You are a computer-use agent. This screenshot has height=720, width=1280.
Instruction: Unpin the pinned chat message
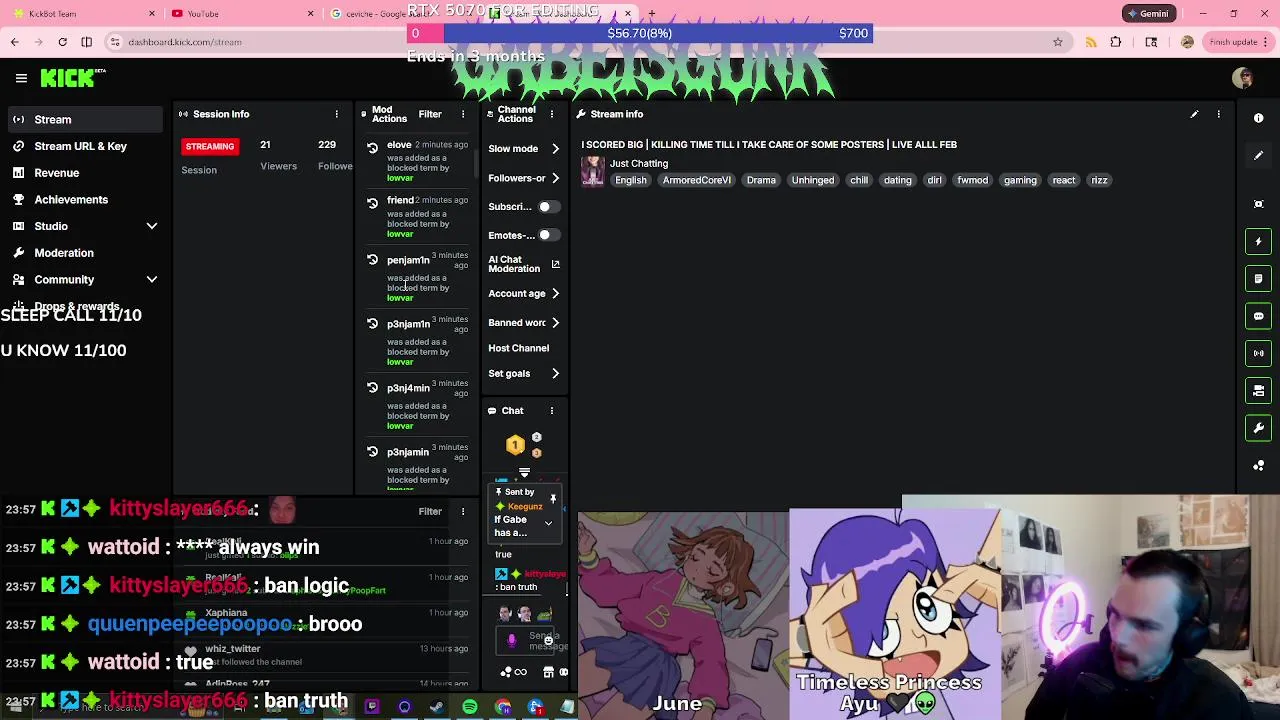coord(553,498)
